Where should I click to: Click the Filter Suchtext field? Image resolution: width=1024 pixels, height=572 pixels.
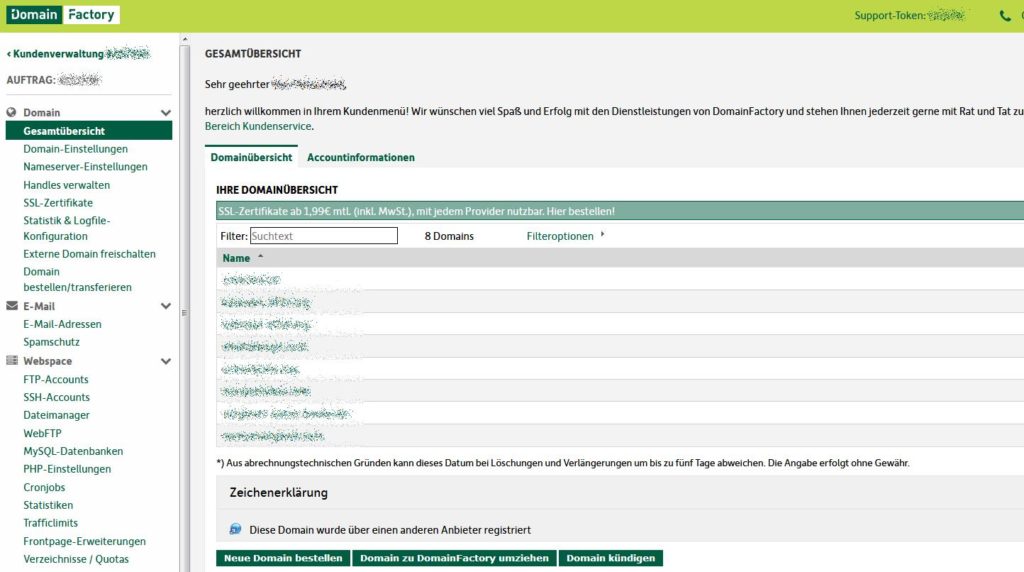pyautogui.click(x=323, y=236)
